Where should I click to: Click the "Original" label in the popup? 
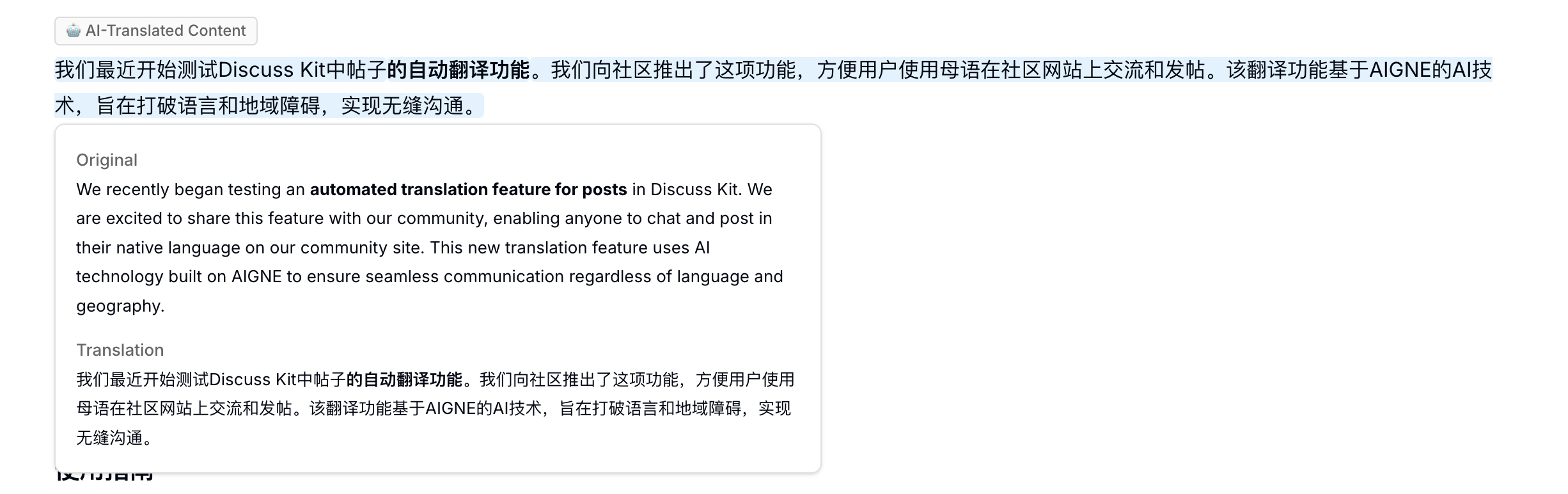[x=107, y=160]
